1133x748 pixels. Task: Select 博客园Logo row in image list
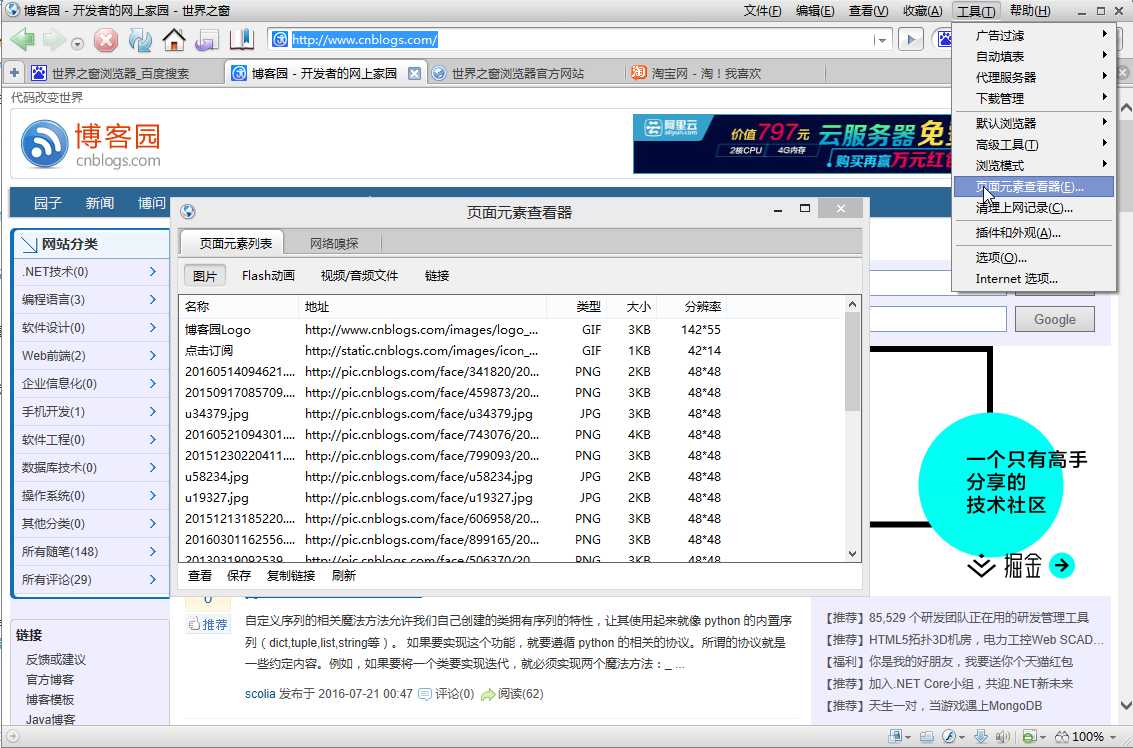[511, 330]
